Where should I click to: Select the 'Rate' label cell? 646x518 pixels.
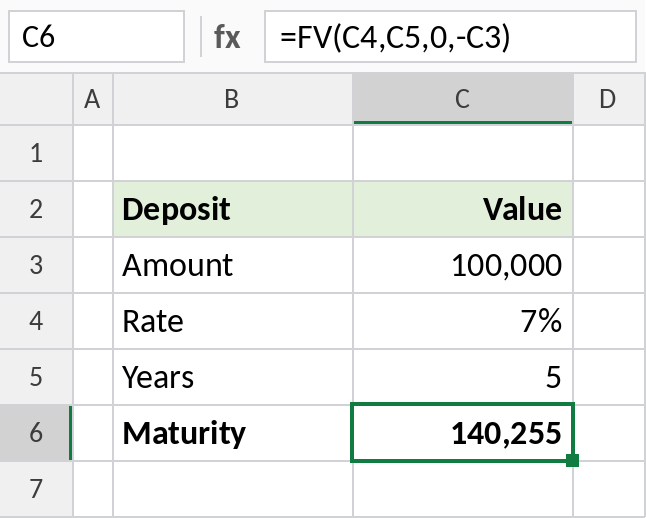233,321
